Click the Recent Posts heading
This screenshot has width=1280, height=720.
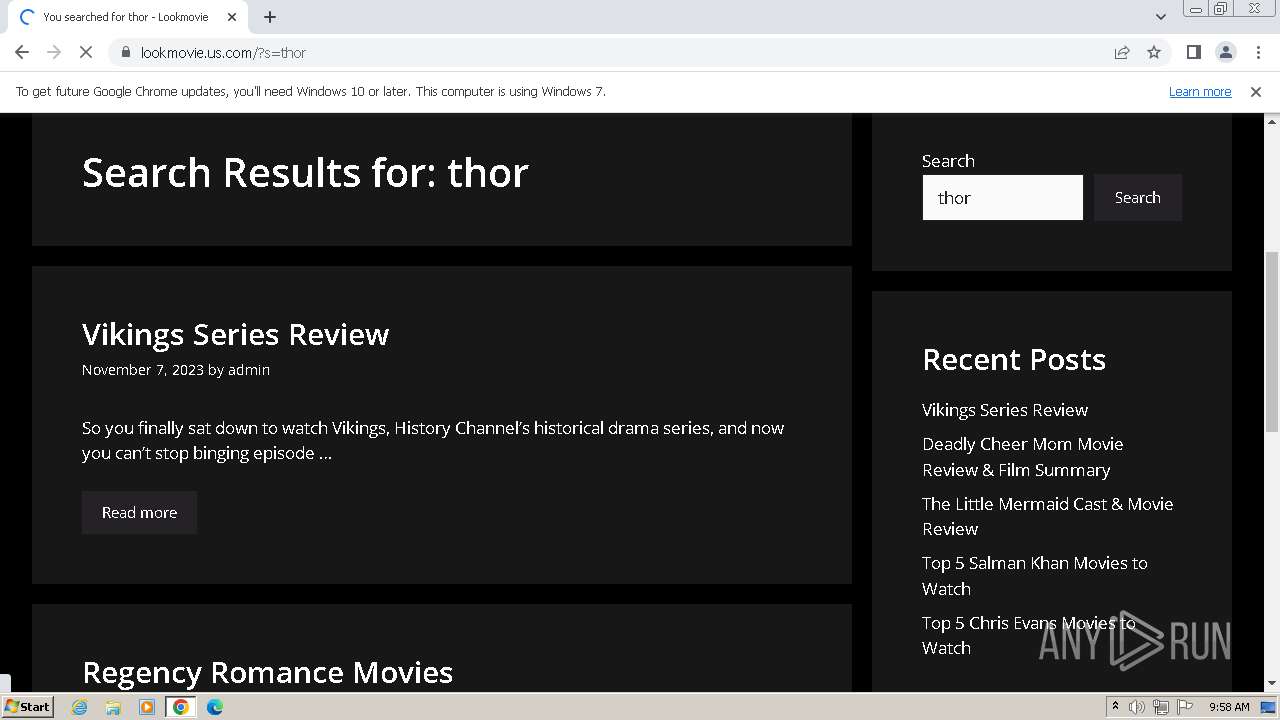click(x=1014, y=359)
